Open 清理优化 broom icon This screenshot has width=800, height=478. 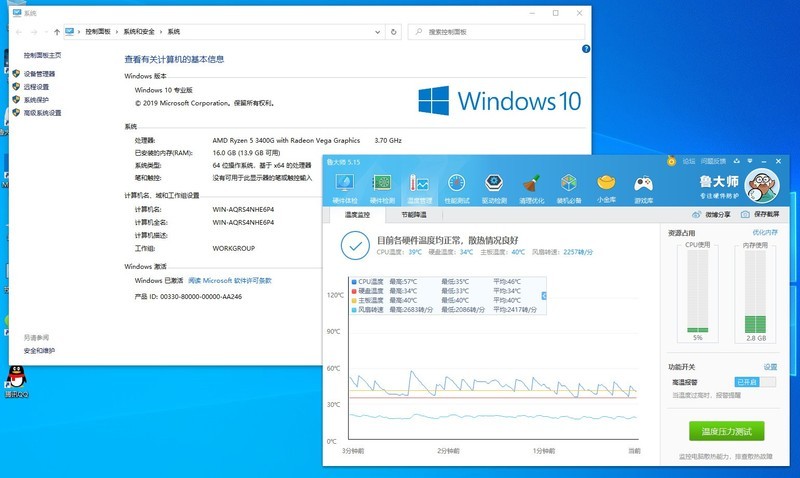532,188
